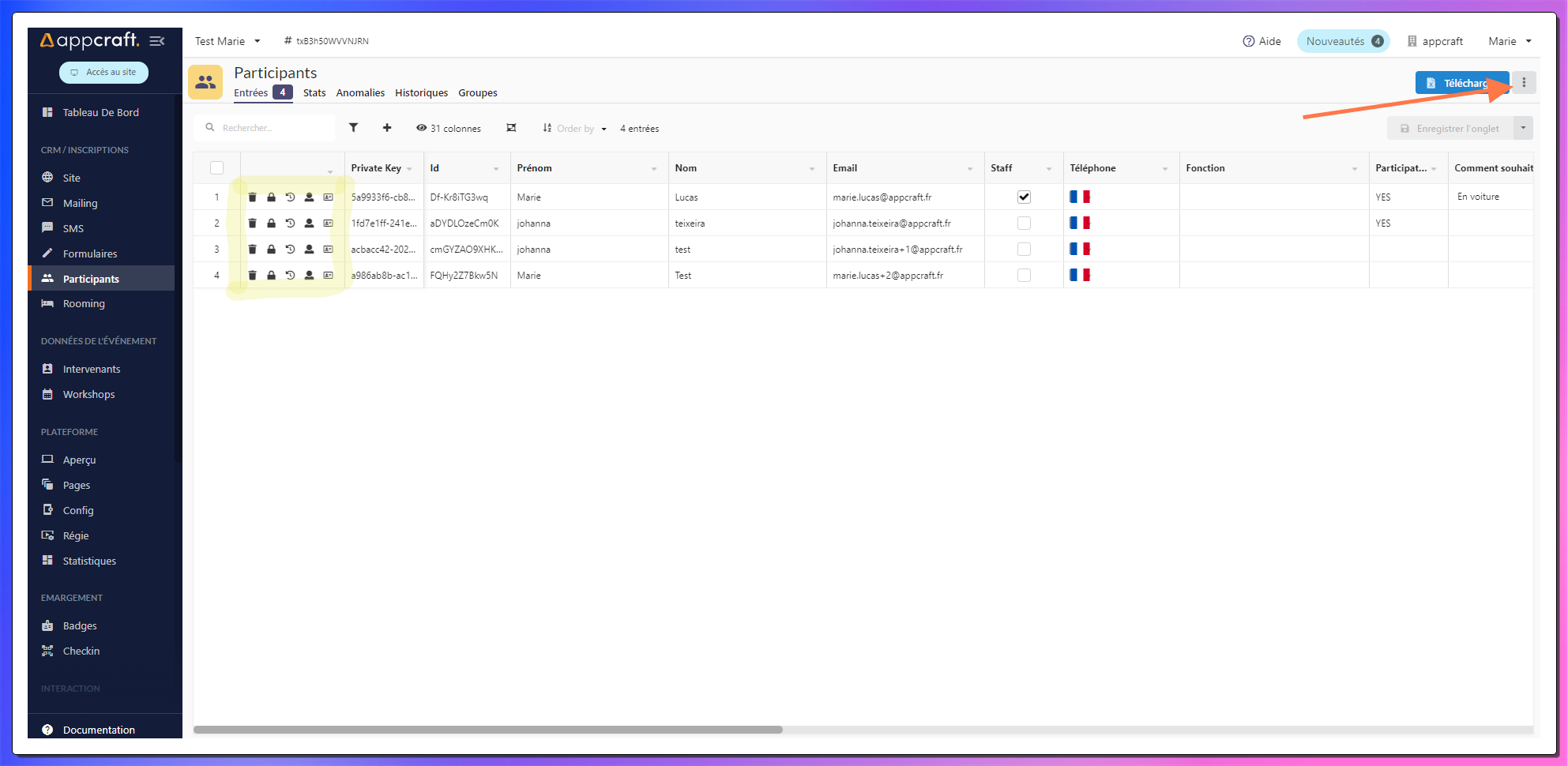Viewport: 1568px width, 766px height.
Task: Show the 31 colonnes visibility menu
Action: point(449,129)
